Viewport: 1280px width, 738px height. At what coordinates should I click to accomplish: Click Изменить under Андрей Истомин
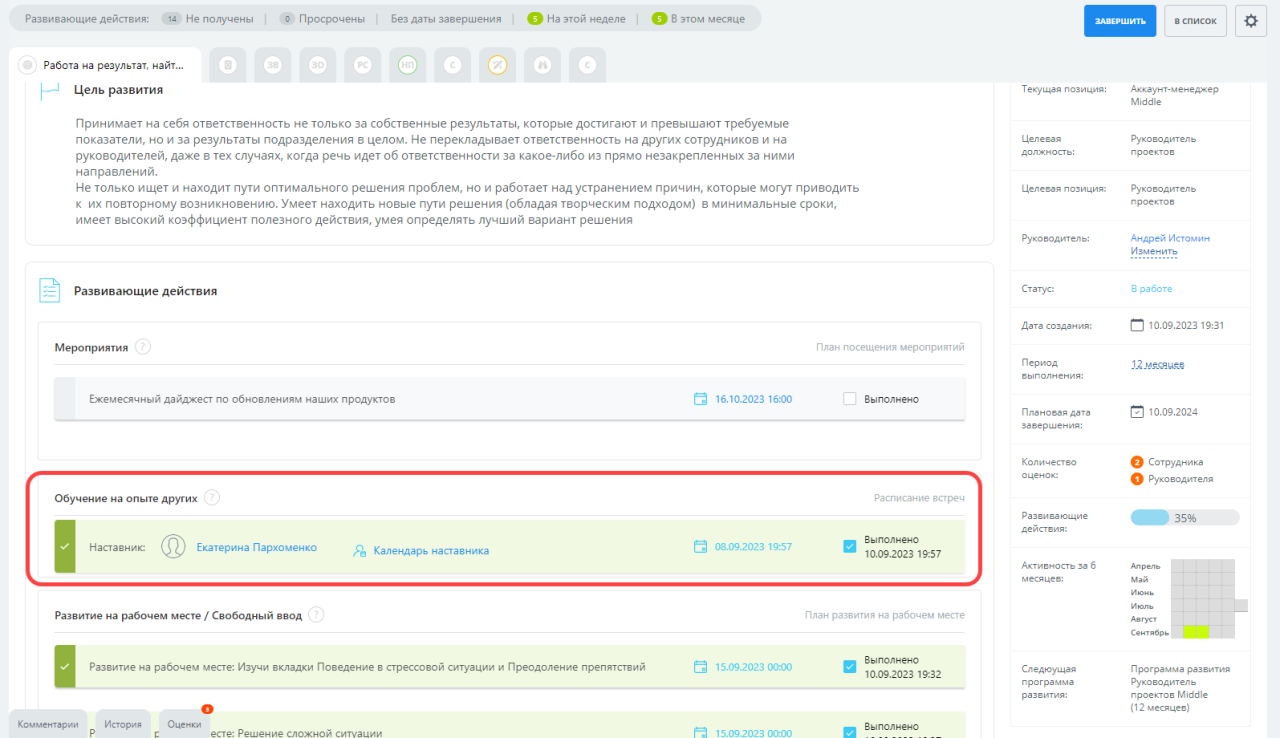tap(1153, 252)
